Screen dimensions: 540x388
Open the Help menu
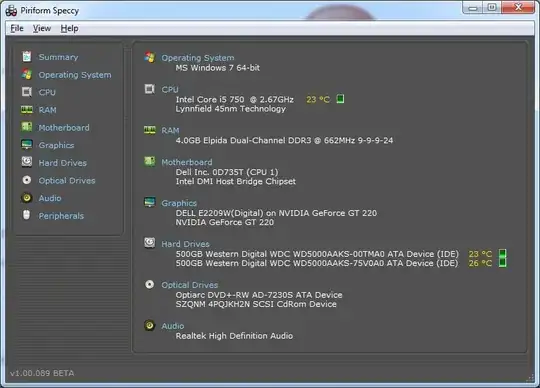tap(69, 28)
